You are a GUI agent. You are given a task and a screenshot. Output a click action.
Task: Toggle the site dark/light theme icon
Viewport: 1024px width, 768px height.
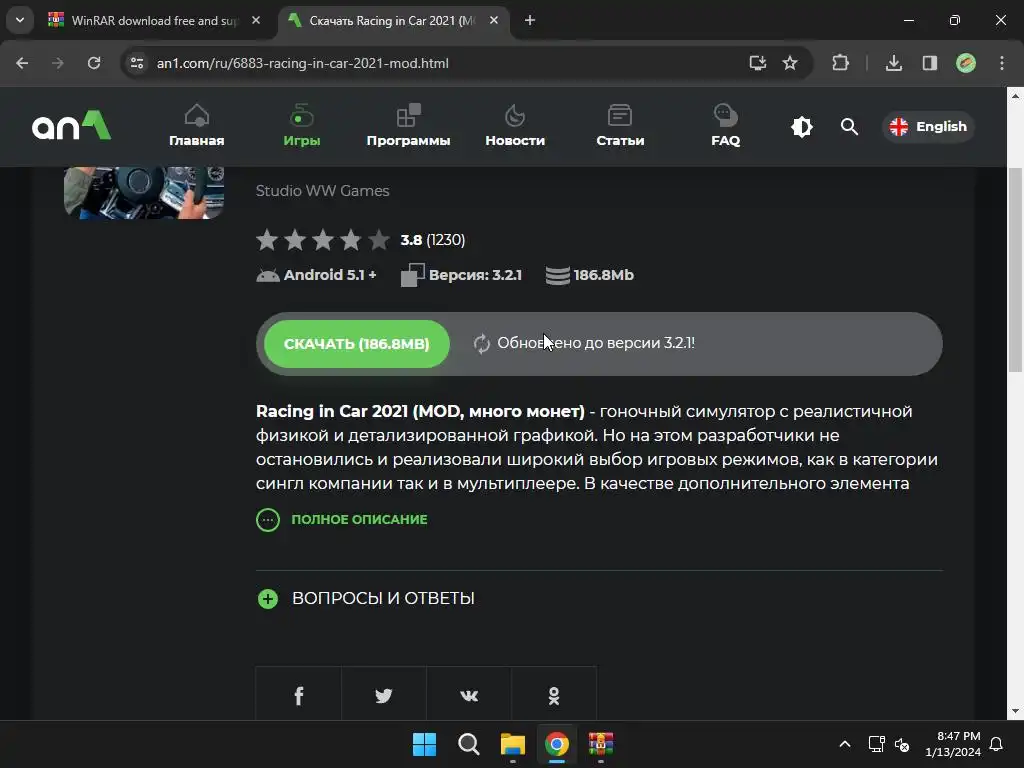[x=802, y=127]
